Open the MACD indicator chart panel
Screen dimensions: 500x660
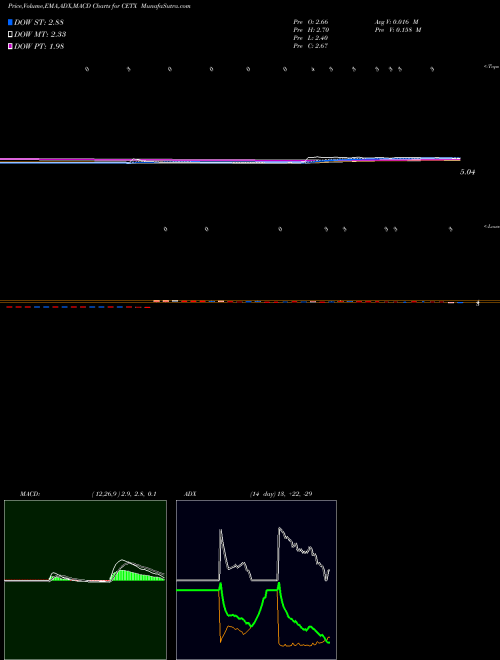click(x=85, y=580)
